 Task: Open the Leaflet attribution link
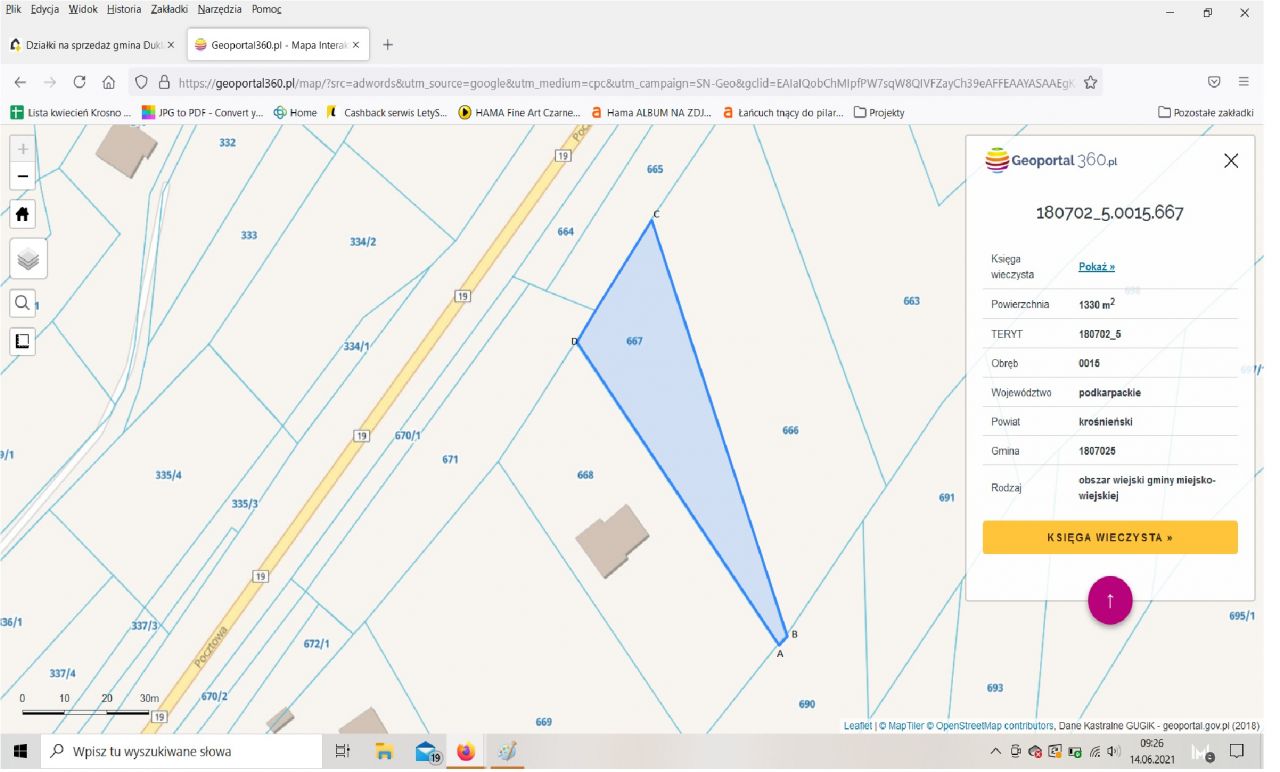coord(858,726)
